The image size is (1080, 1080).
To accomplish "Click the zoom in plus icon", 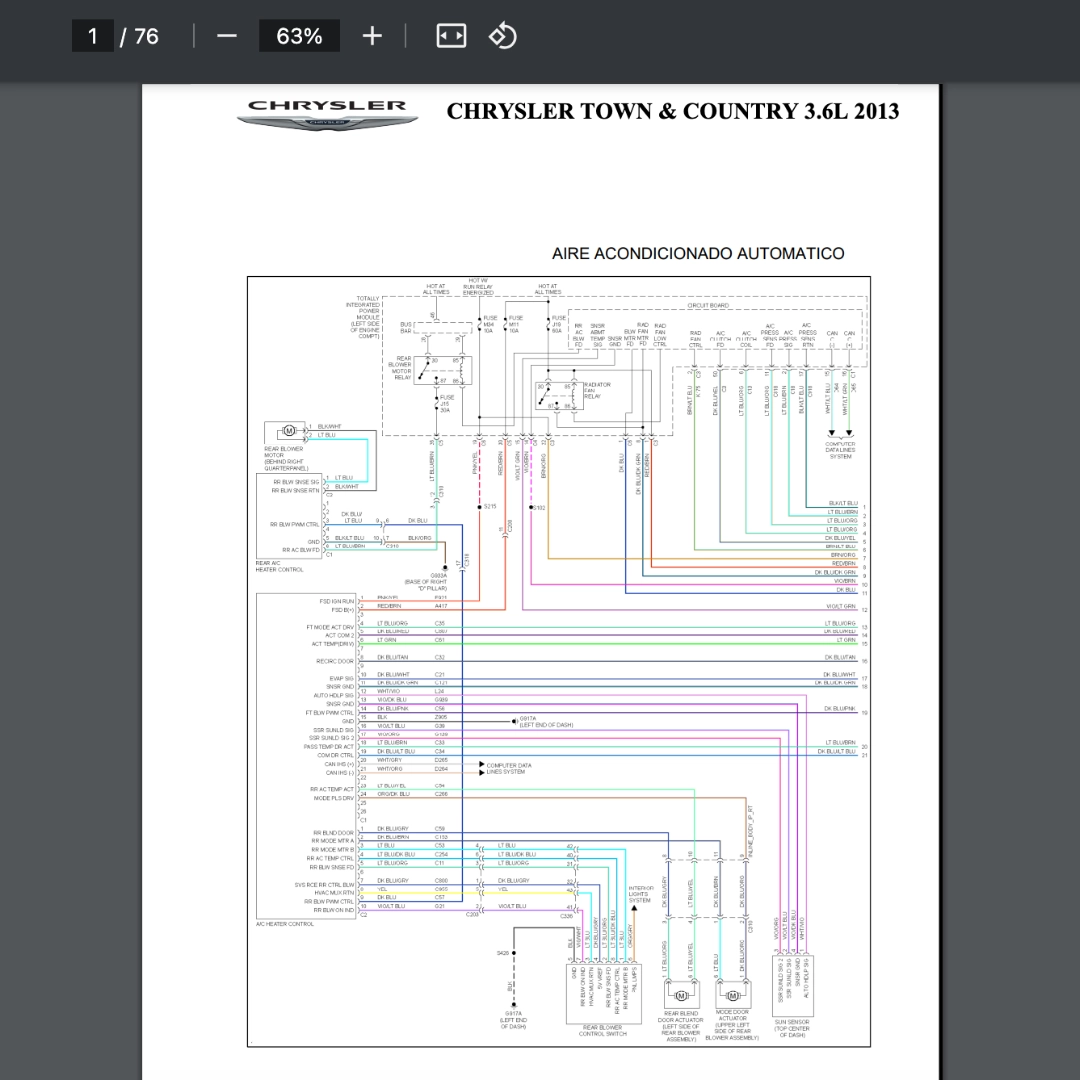I will pos(372,36).
